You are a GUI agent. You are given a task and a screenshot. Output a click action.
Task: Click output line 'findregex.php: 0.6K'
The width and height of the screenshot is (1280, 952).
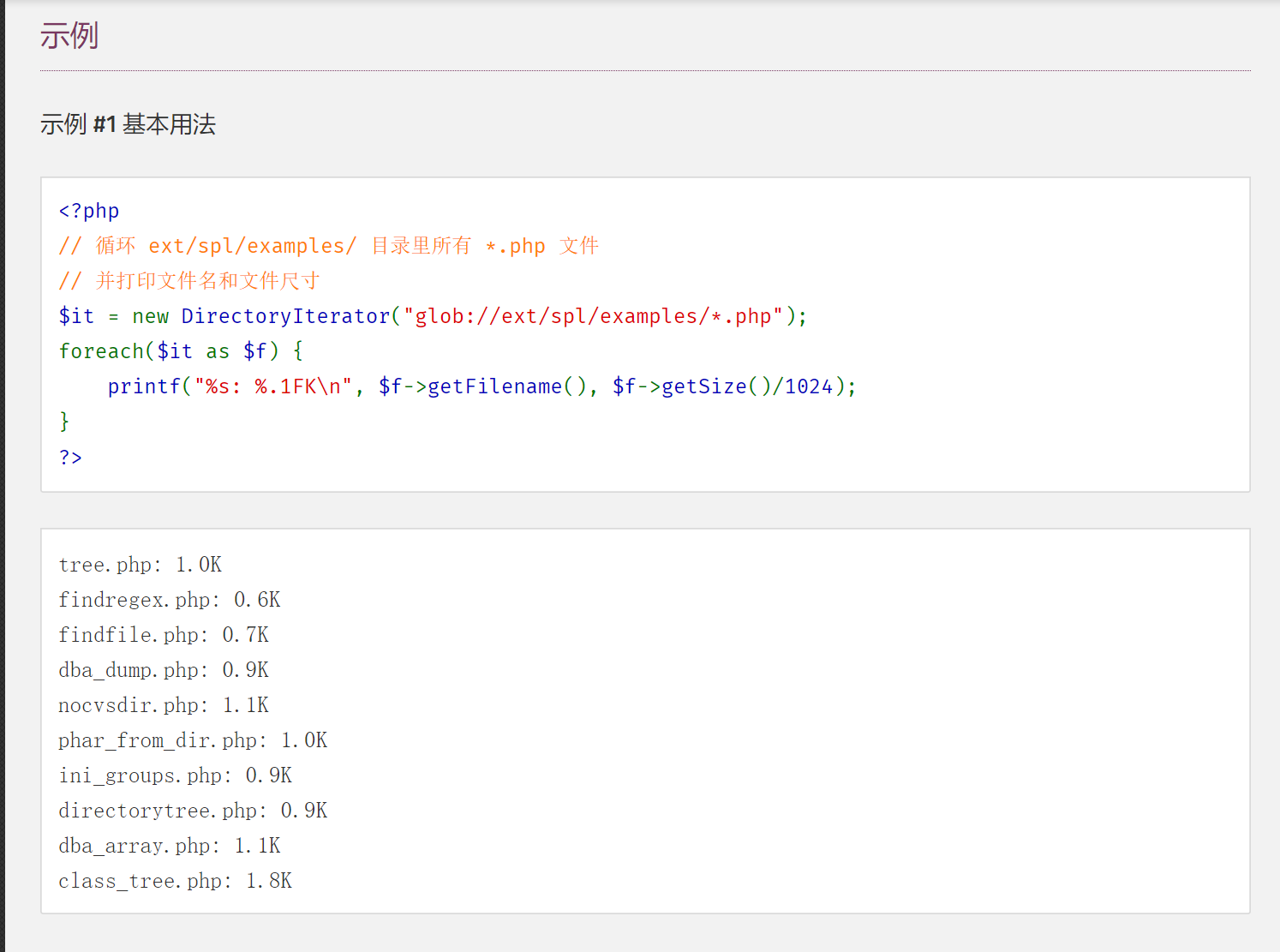coord(170,600)
